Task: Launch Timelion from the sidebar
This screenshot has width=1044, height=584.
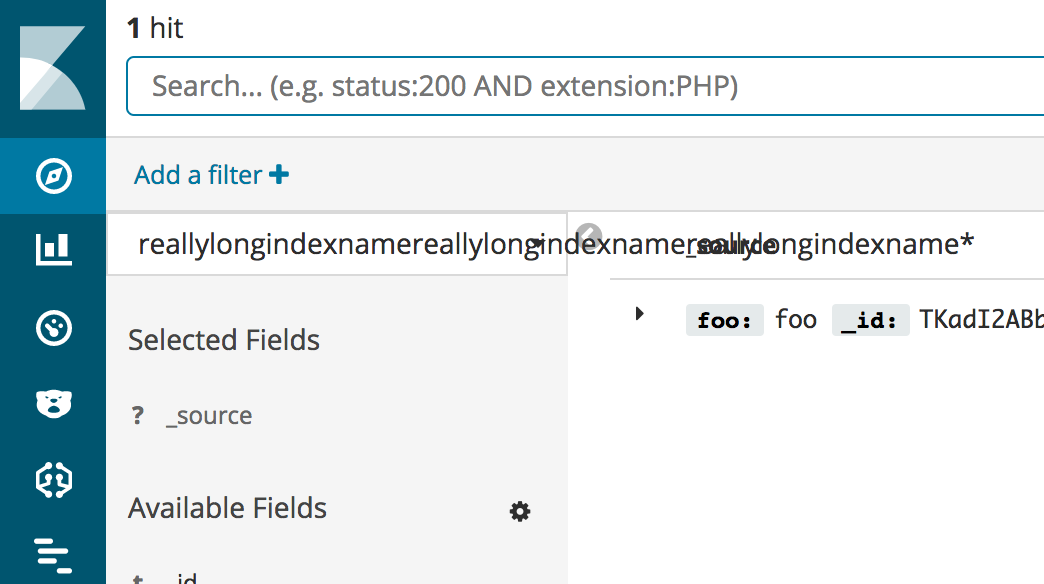Action: pyautogui.click(x=54, y=403)
